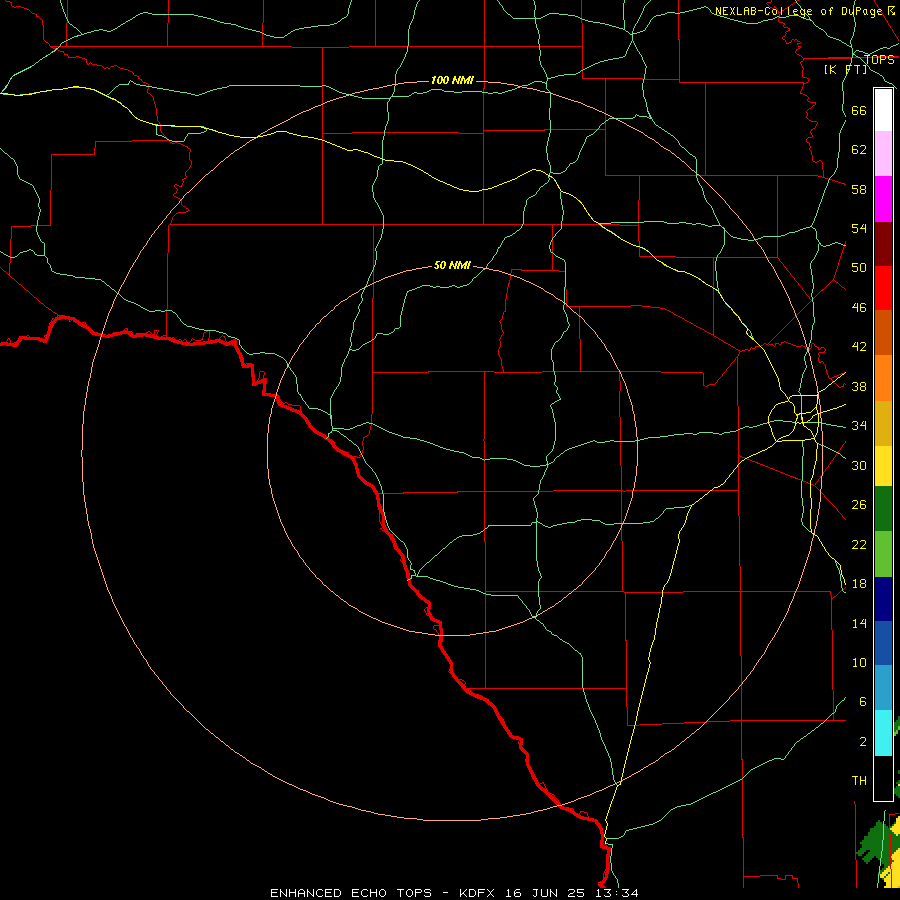The height and width of the screenshot is (900, 900).
Task: Click the yellow swatch between 34 and 30
Action: click(x=883, y=466)
